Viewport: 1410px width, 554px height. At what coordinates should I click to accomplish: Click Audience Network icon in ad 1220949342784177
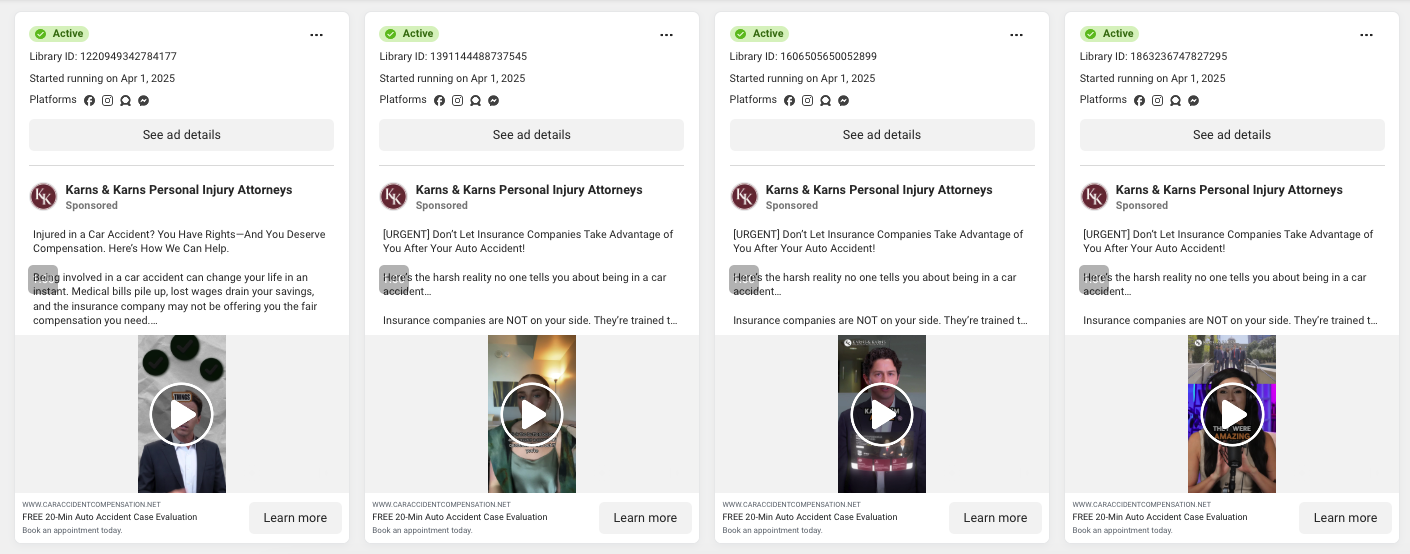(125, 101)
